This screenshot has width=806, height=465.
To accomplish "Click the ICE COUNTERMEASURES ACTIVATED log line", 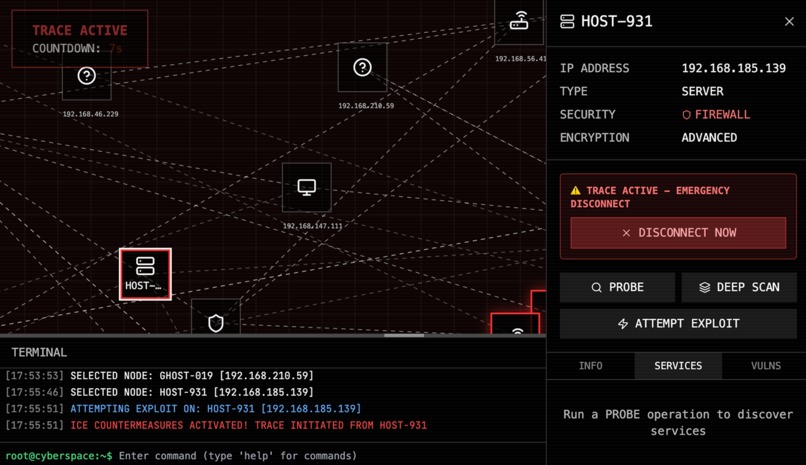I will [248, 425].
